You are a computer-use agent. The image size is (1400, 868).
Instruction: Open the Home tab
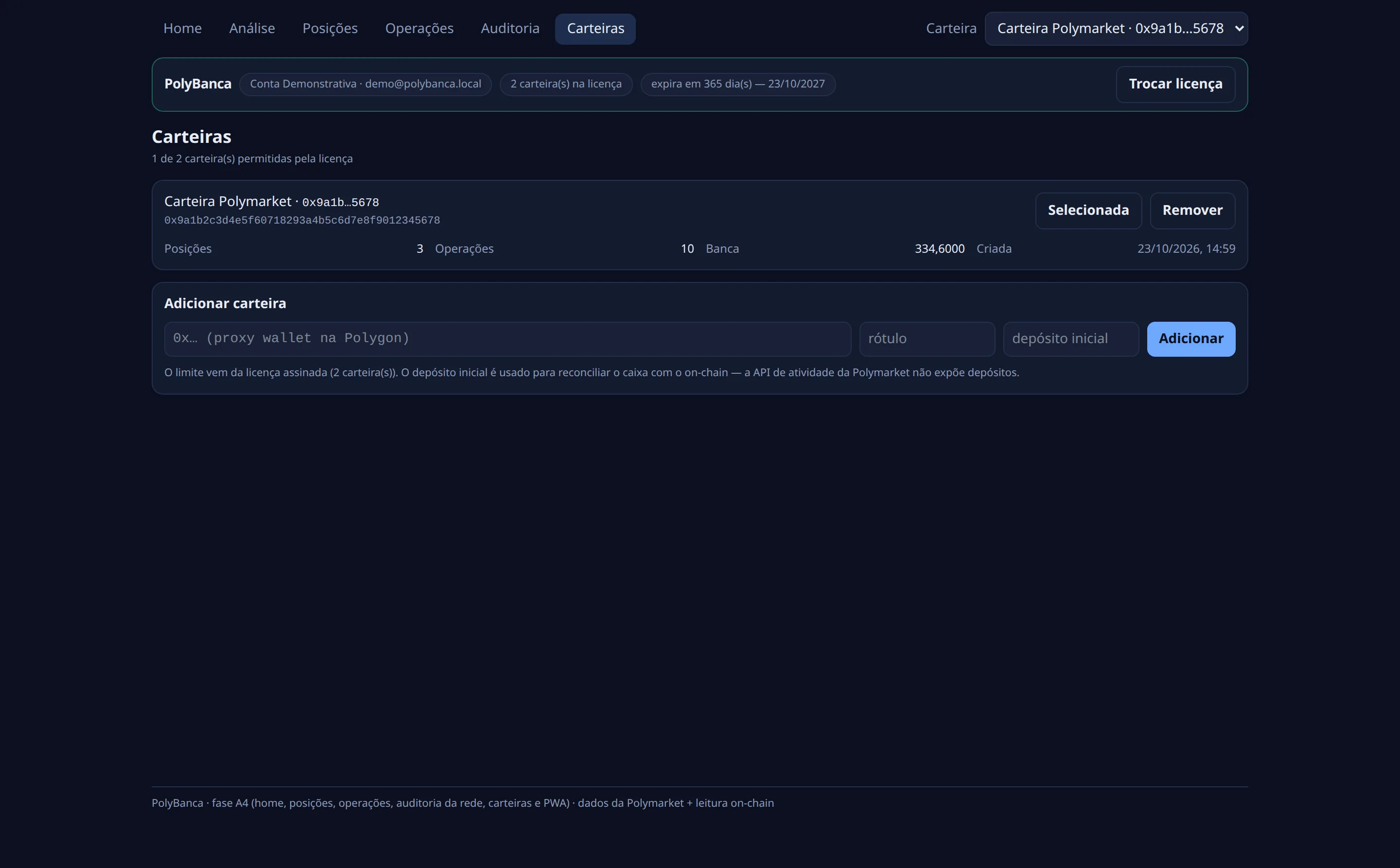tap(182, 29)
